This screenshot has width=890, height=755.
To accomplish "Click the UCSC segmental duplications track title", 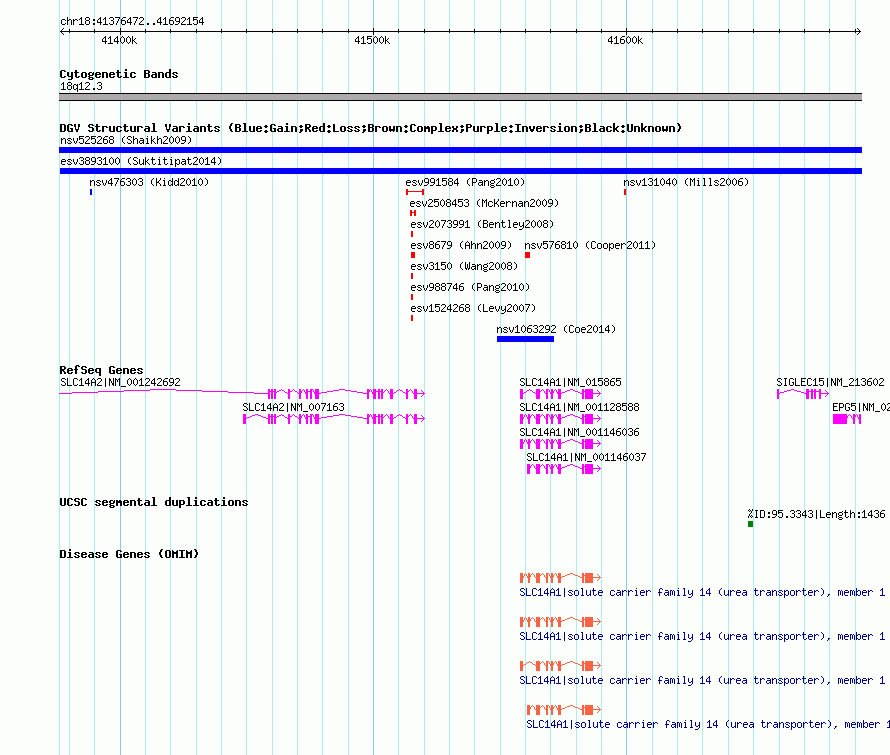I will 154,502.
